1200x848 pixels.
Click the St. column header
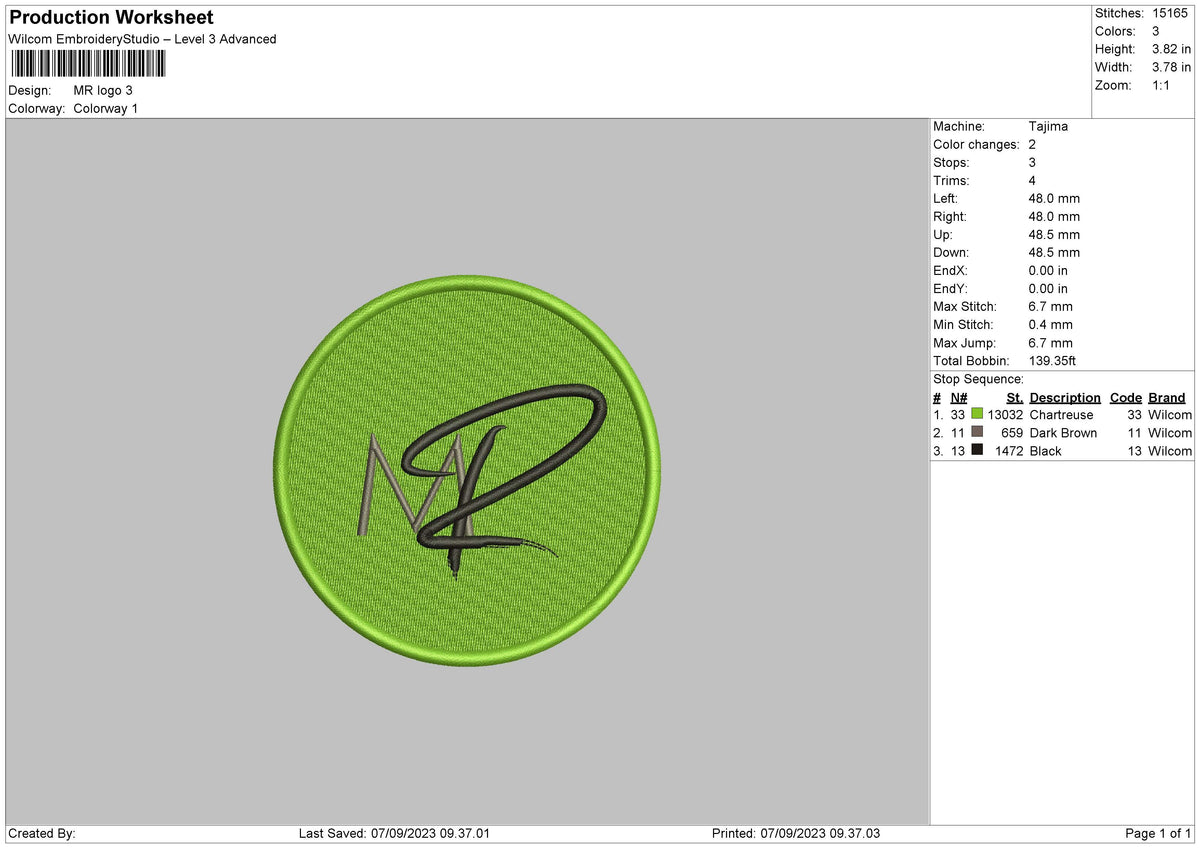click(x=1014, y=397)
